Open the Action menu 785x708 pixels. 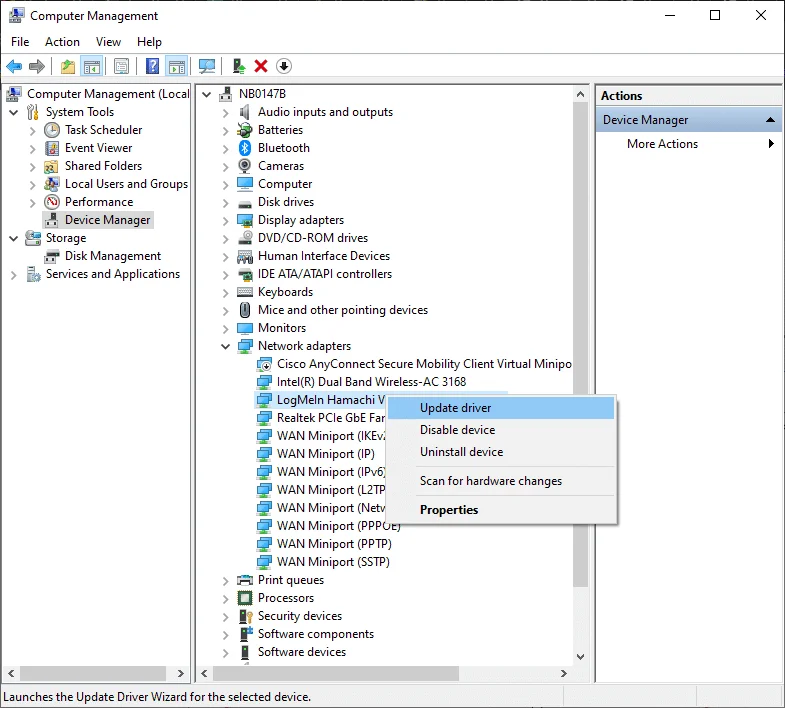pyautogui.click(x=62, y=42)
